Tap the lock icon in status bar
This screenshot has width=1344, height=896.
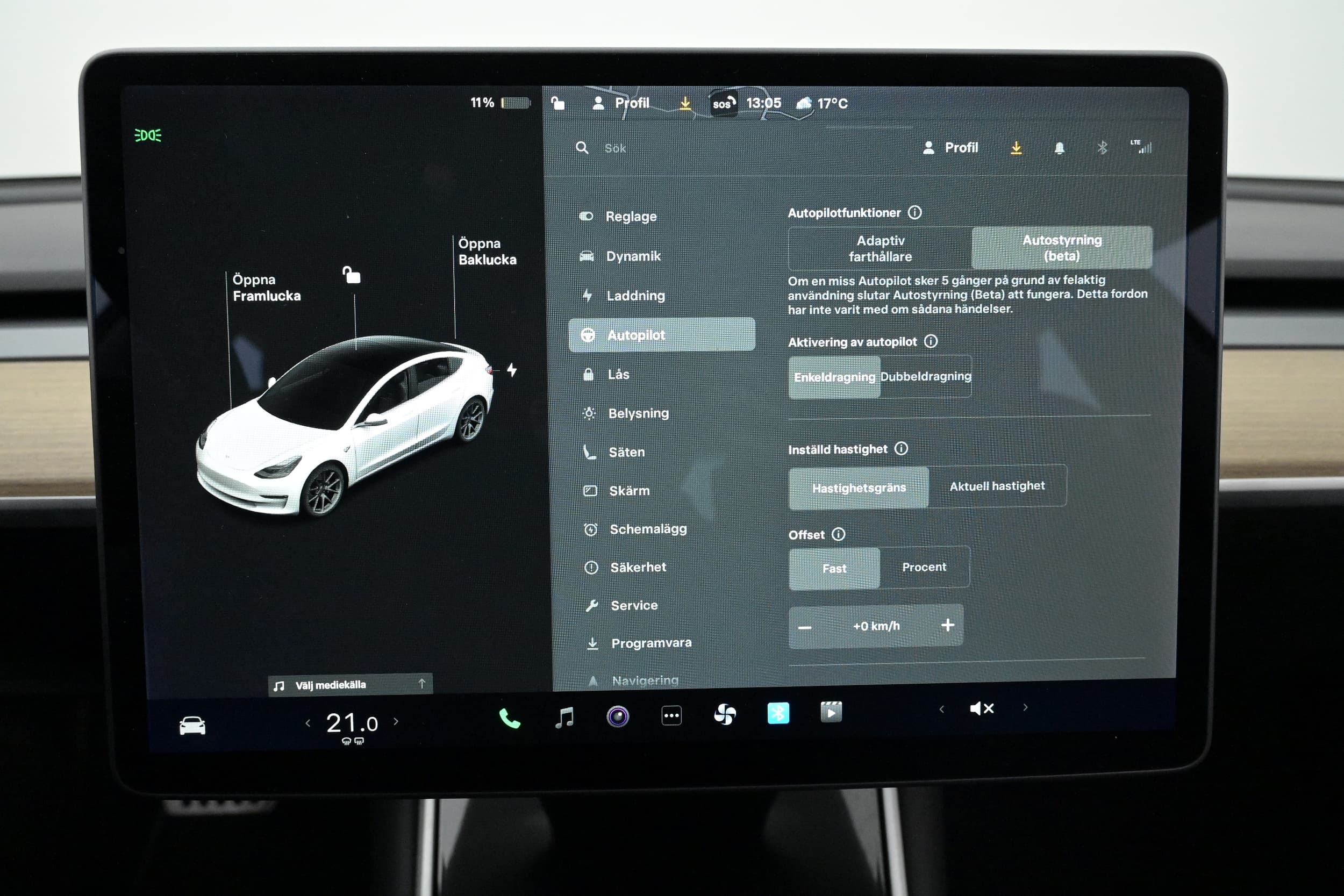click(x=557, y=103)
